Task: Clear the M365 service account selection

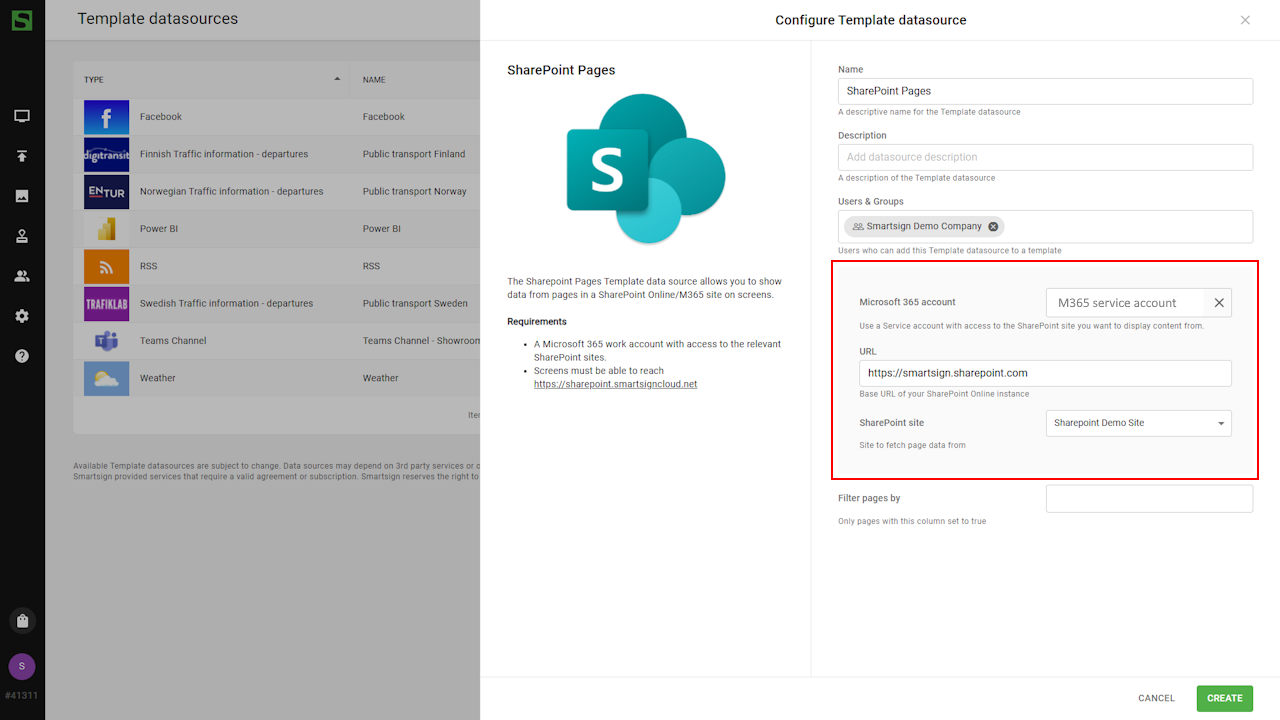Action: (1219, 303)
